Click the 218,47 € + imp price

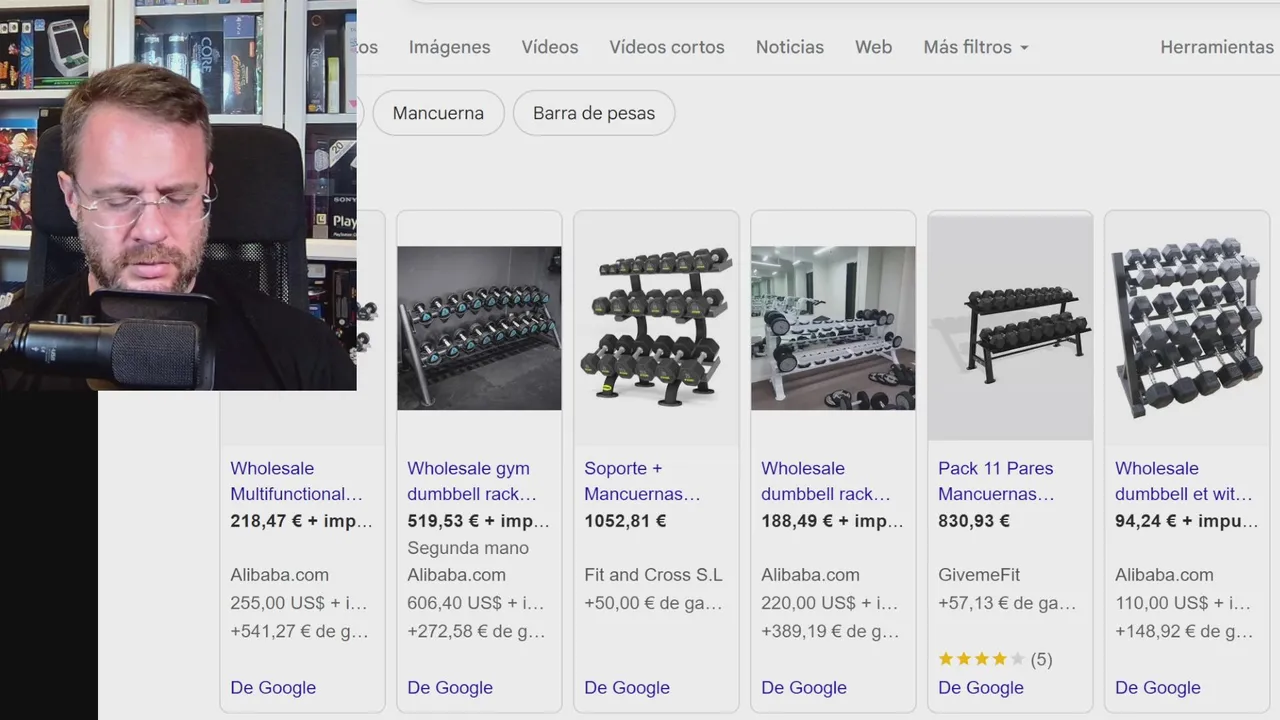pos(301,521)
